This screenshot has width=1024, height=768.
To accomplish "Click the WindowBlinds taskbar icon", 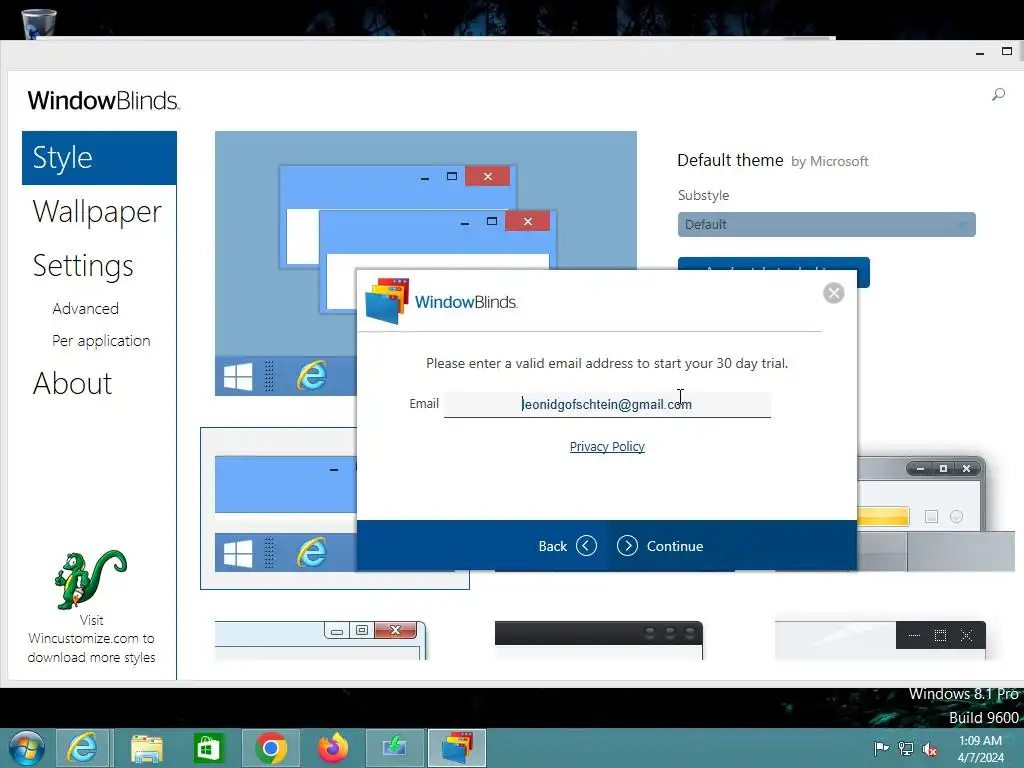I will tap(456, 748).
